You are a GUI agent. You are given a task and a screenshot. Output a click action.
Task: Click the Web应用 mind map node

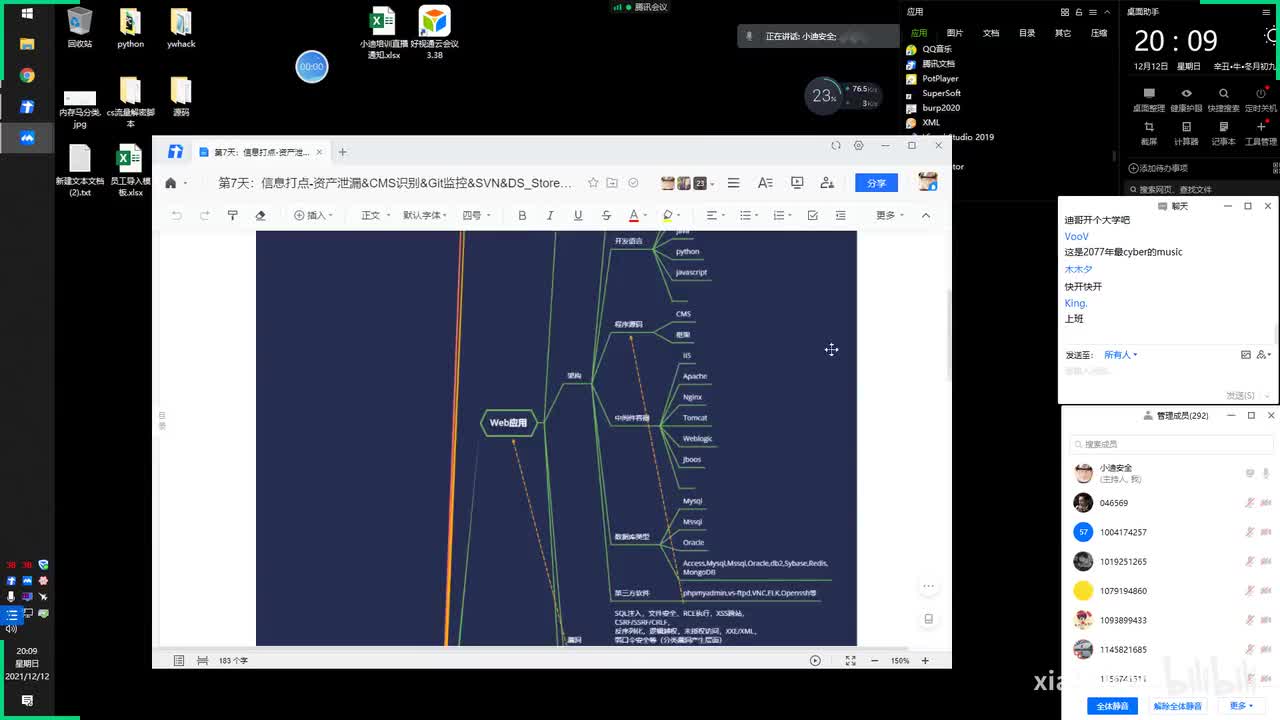click(x=508, y=423)
